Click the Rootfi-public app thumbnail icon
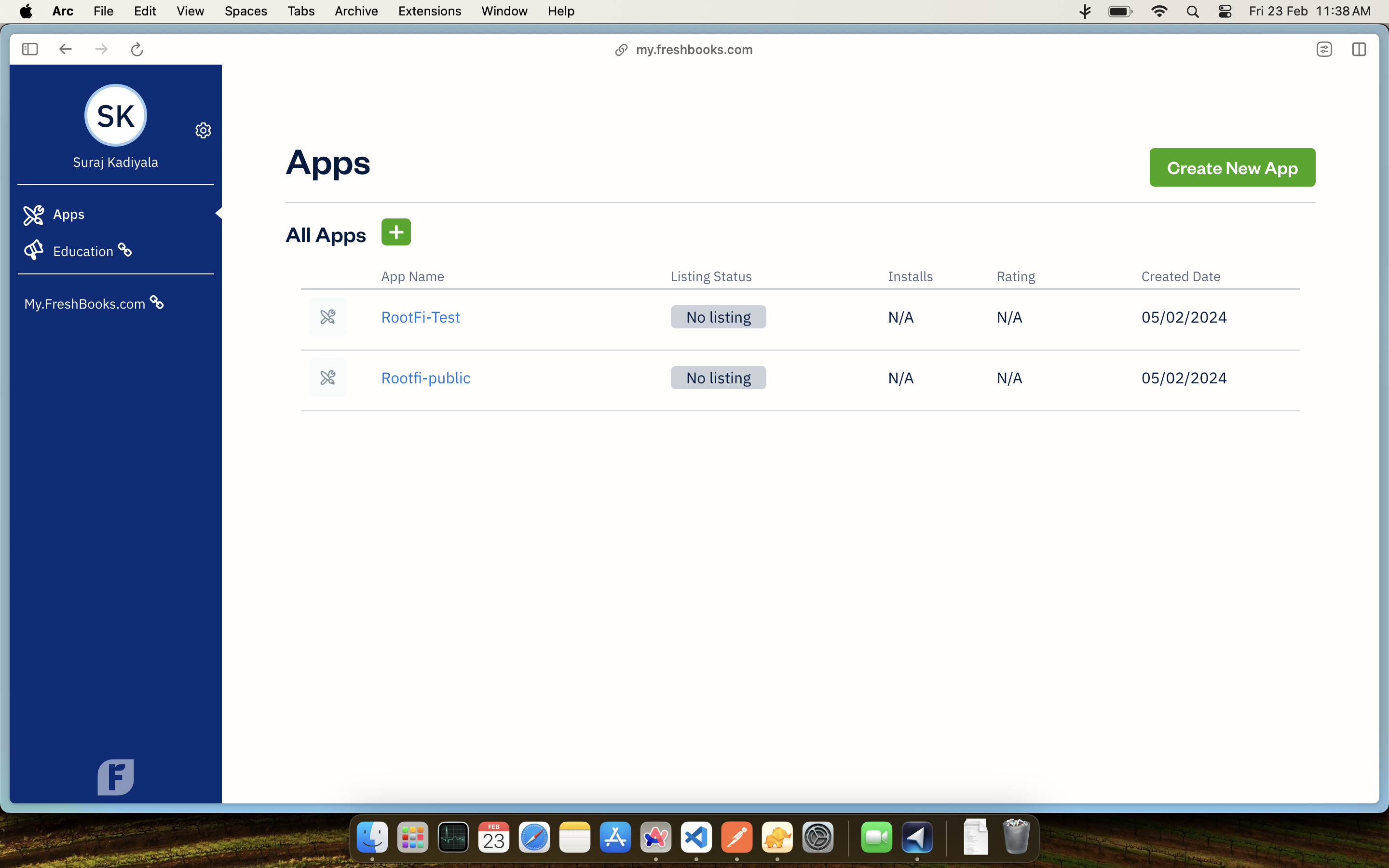 (328, 378)
